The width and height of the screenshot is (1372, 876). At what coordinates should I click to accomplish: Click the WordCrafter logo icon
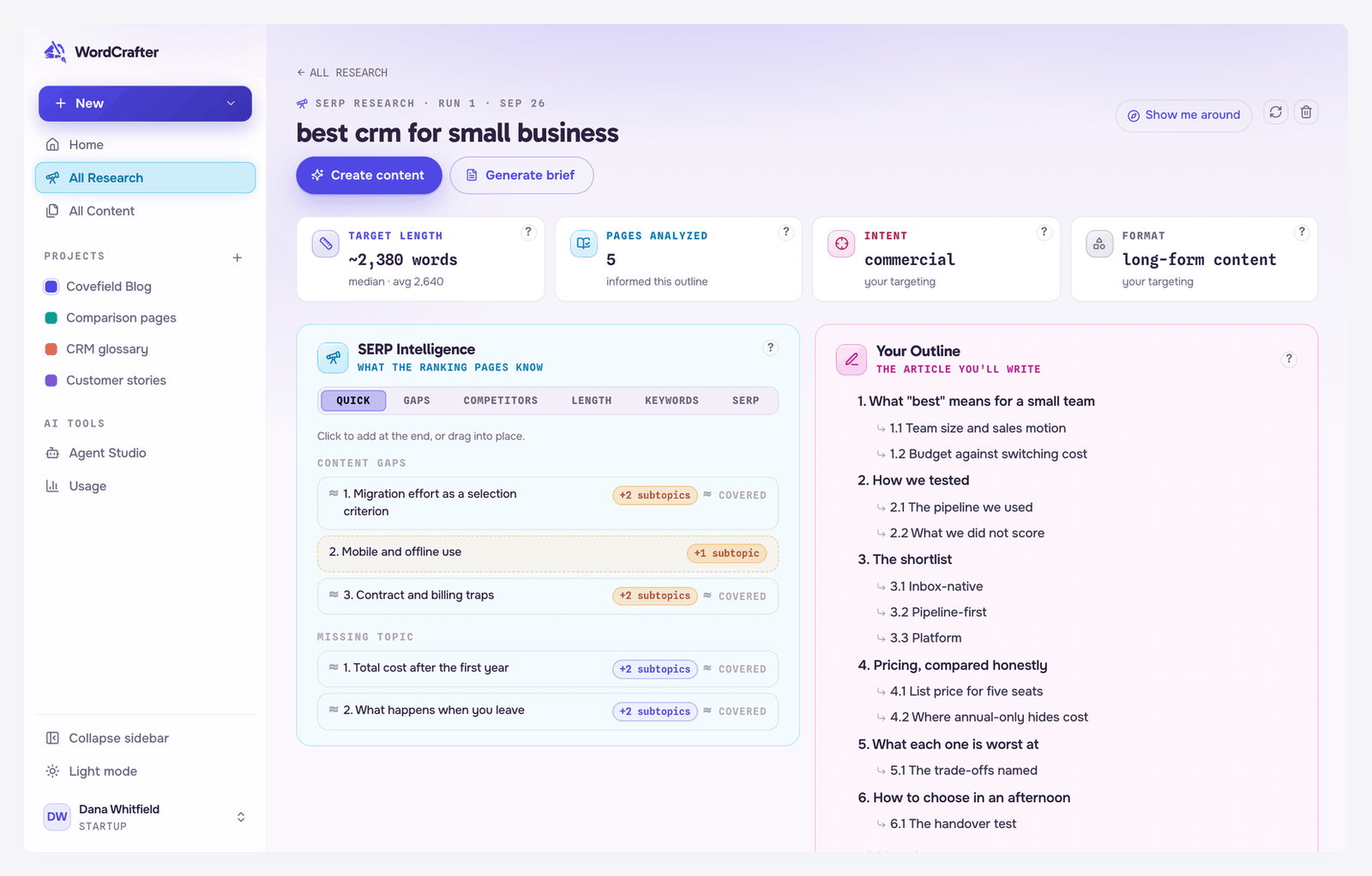[x=55, y=51]
